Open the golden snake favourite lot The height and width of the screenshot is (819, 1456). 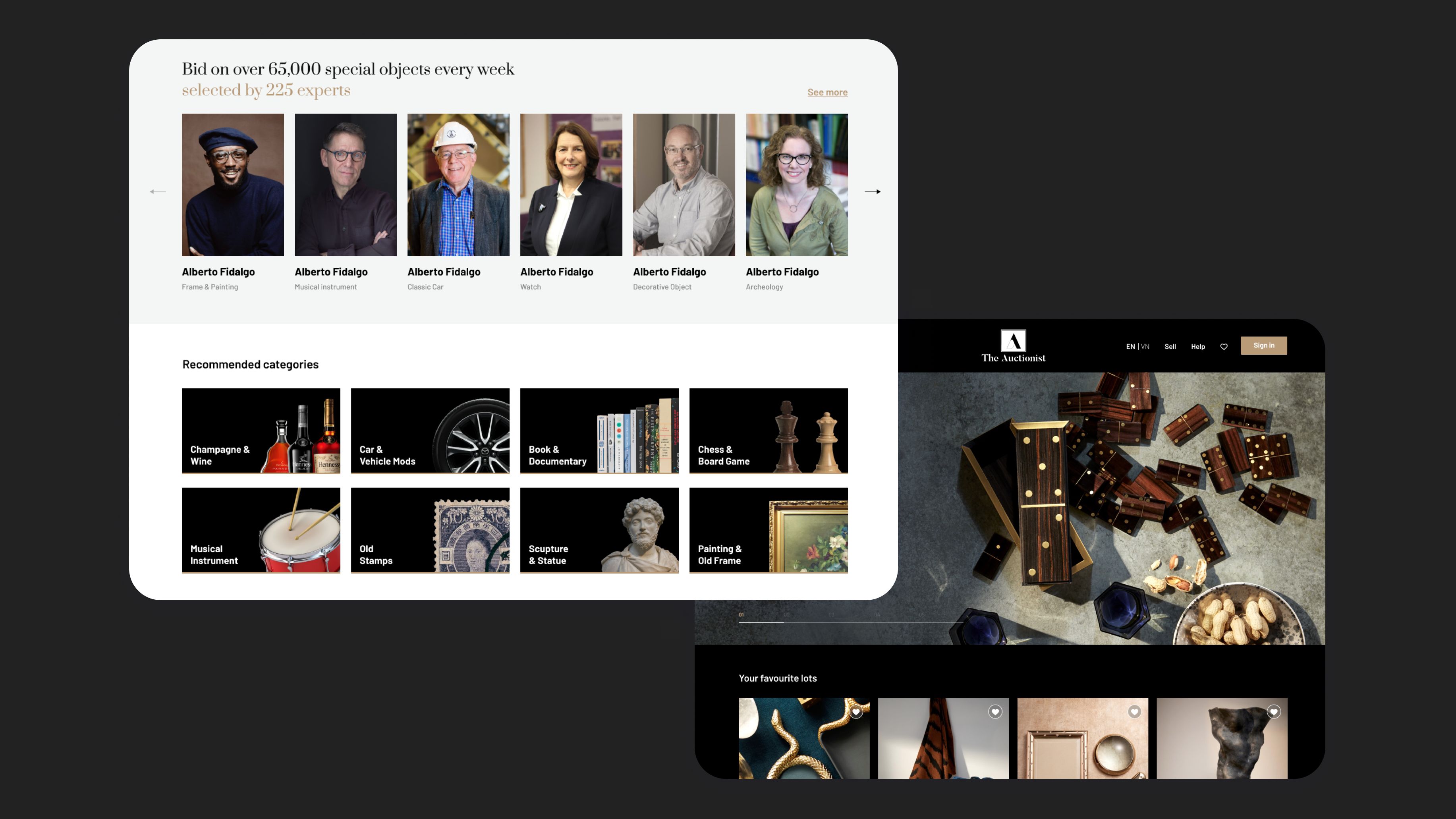[804, 738]
